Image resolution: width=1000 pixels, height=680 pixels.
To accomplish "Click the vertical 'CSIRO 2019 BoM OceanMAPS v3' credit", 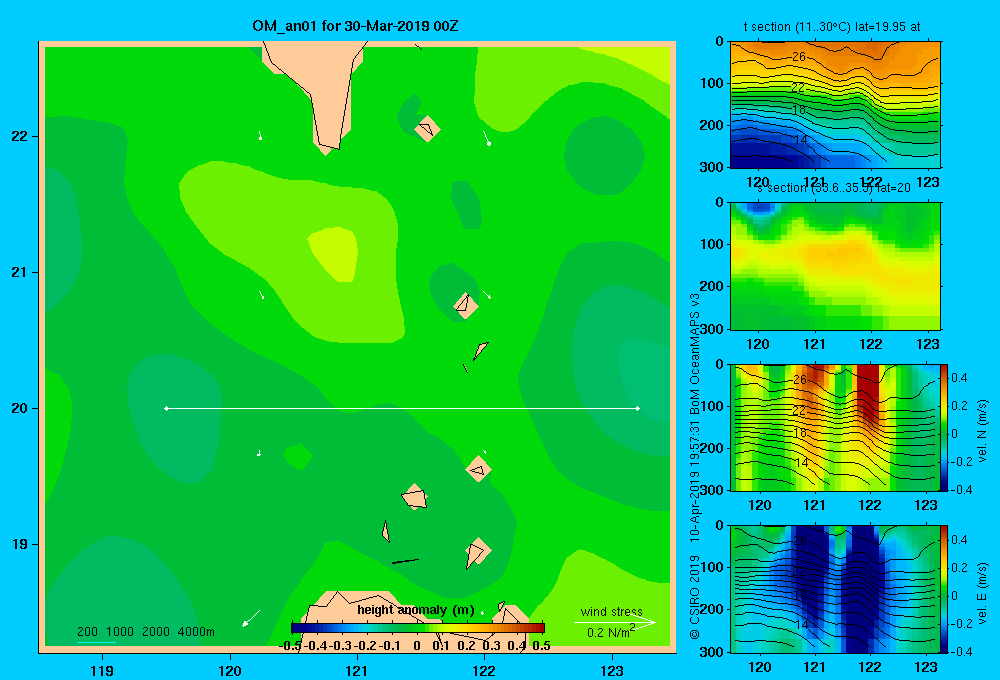I will point(695,466).
